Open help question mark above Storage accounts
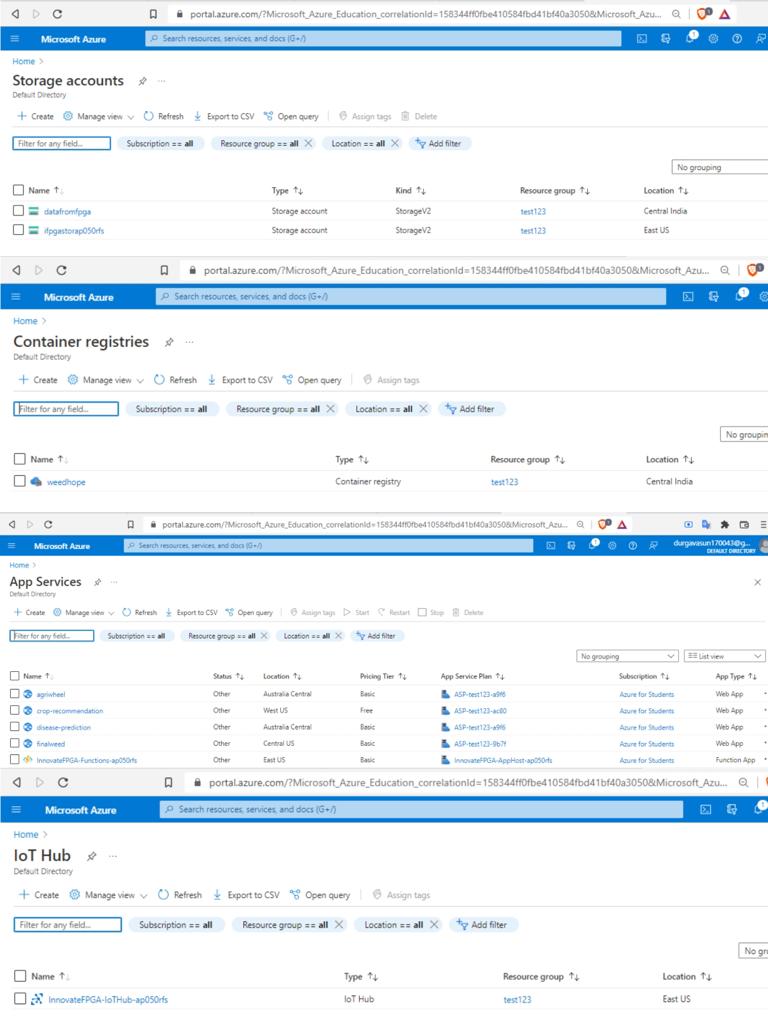Screen dimensions: 768x1024 pos(737,39)
